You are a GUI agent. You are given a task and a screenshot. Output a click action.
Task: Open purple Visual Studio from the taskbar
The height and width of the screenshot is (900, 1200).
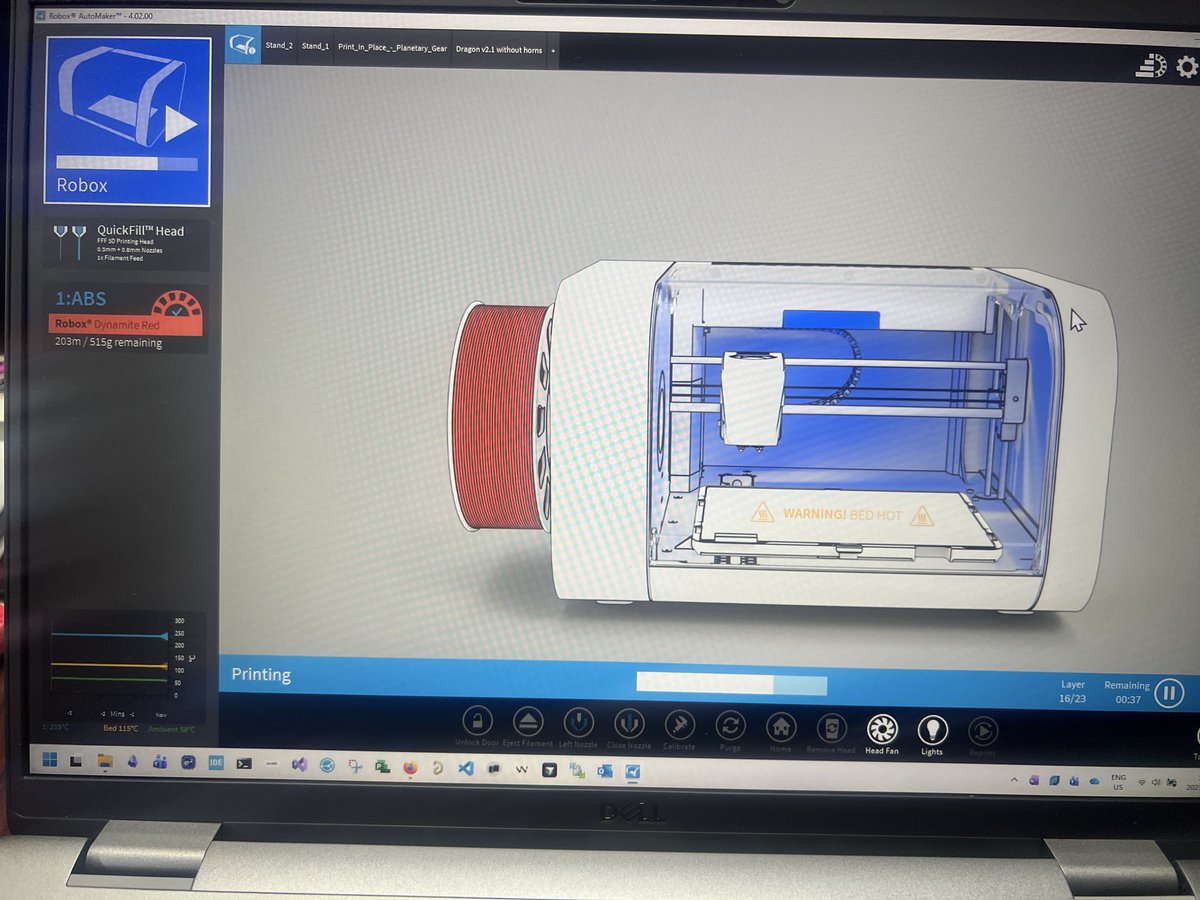299,764
